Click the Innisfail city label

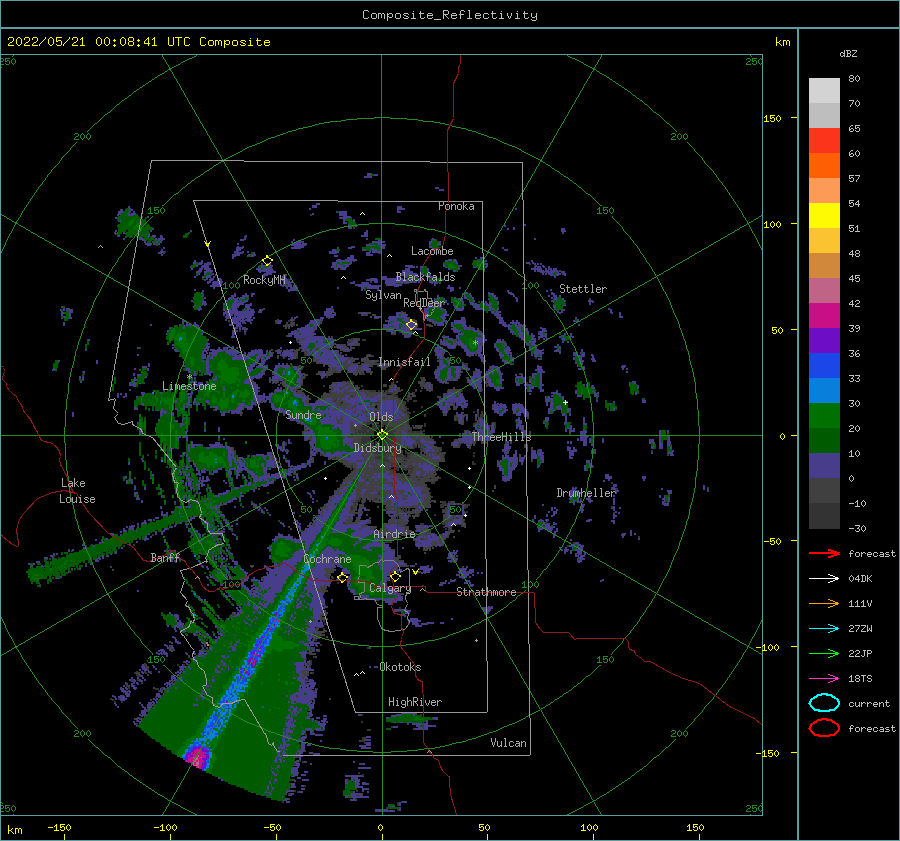tap(404, 362)
